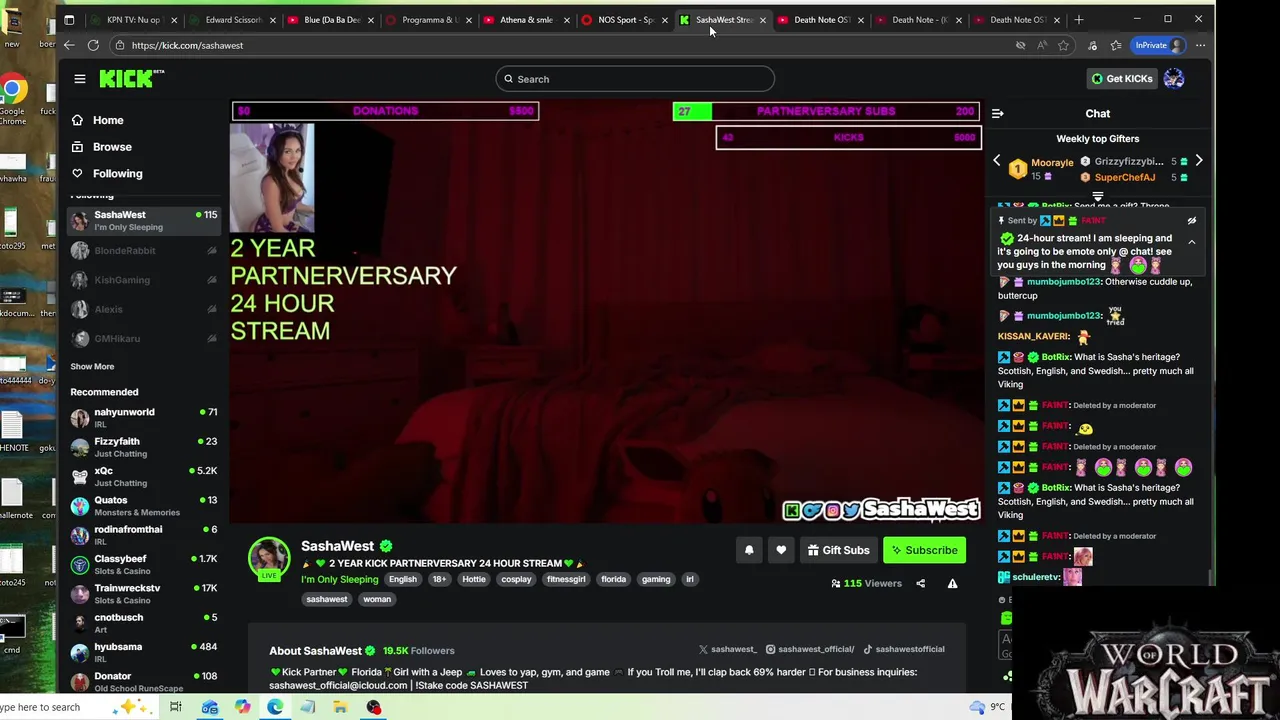Click the I'm Only Sleeping category link
This screenshot has width=1280, height=720.
pyautogui.click(x=340, y=579)
